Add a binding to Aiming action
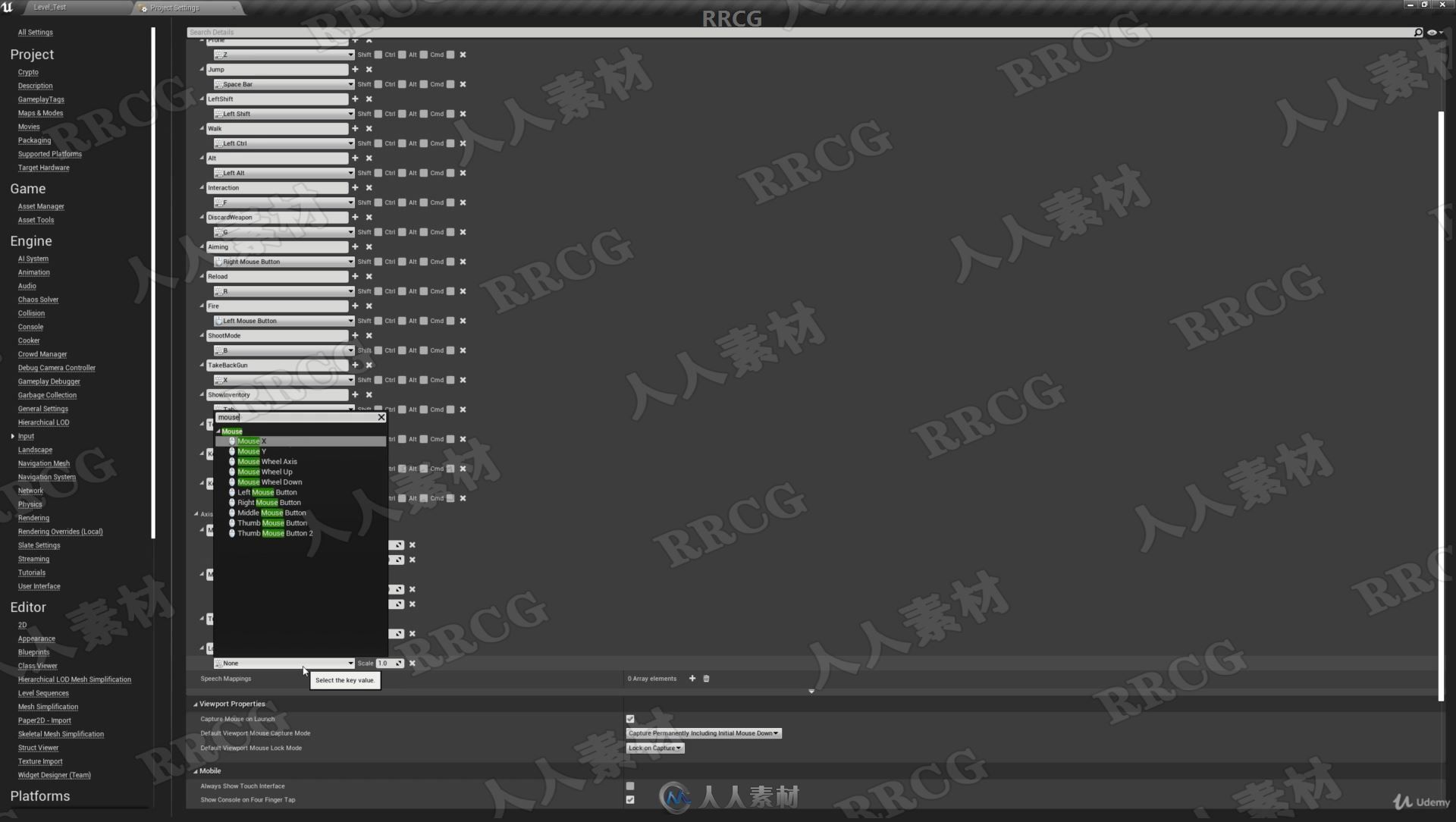The width and height of the screenshot is (1456, 822). pos(355,246)
